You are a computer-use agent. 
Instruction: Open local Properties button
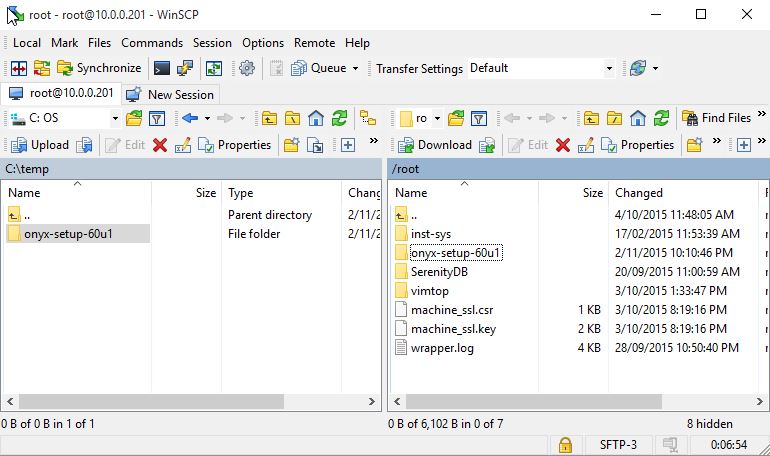point(234,145)
